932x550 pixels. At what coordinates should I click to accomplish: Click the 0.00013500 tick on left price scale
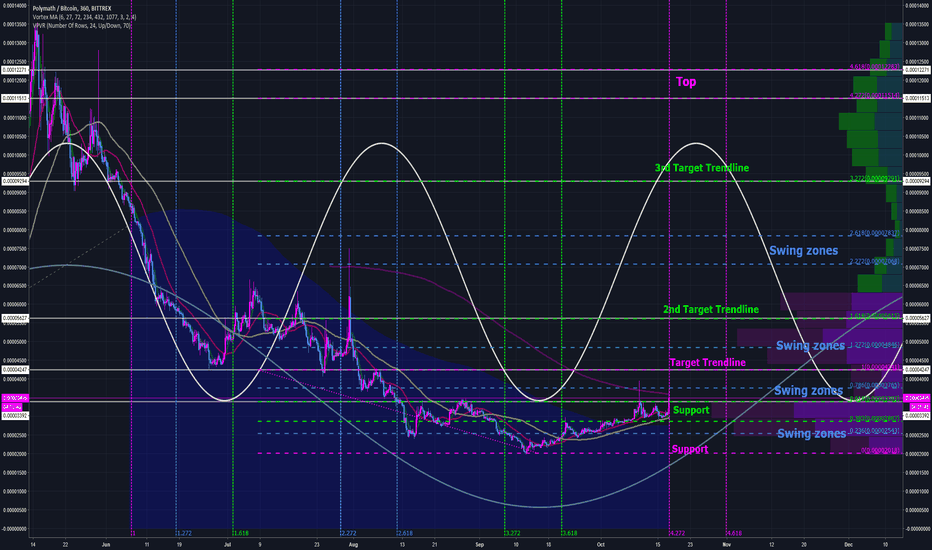(14, 24)
